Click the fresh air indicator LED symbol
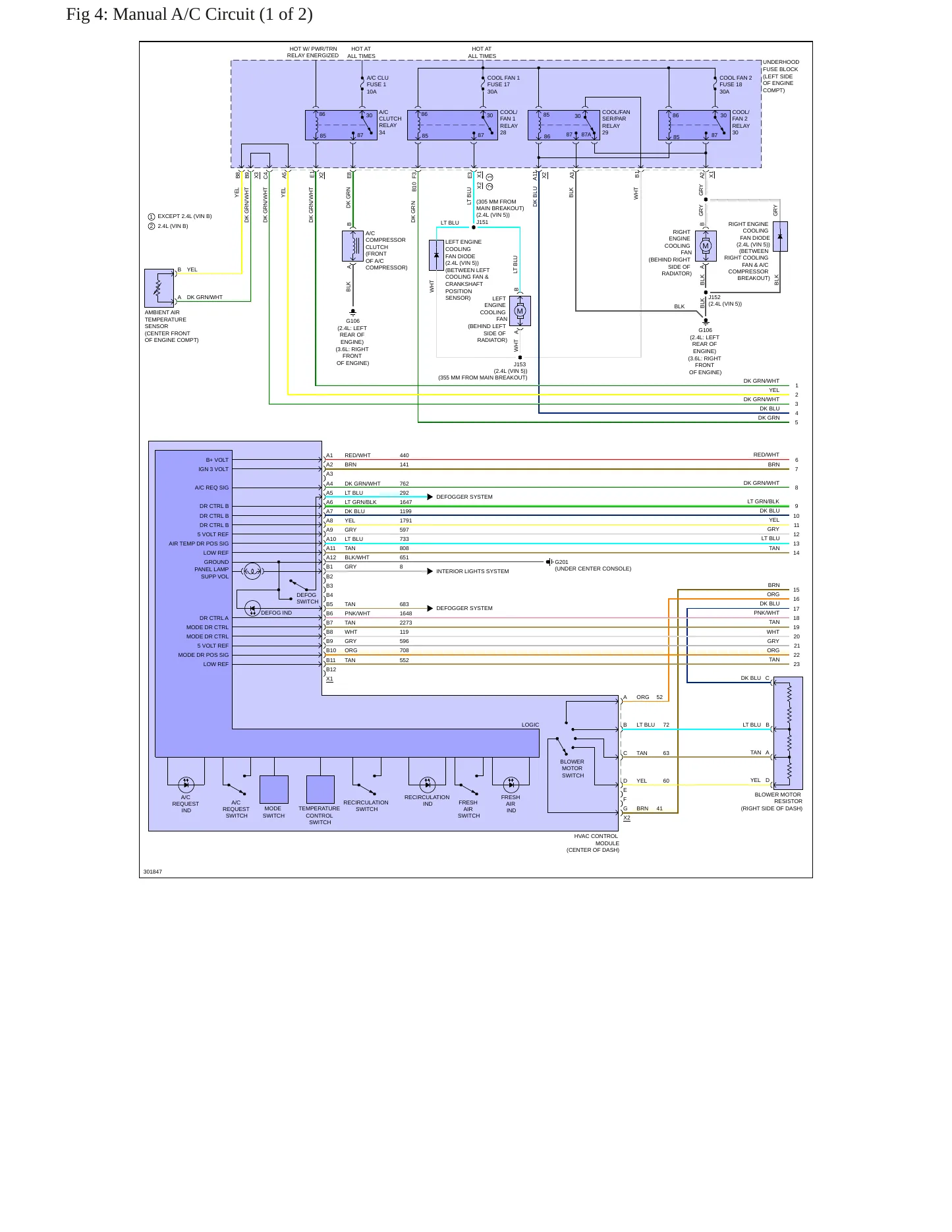952x1232 pixels. coord(511,784)
